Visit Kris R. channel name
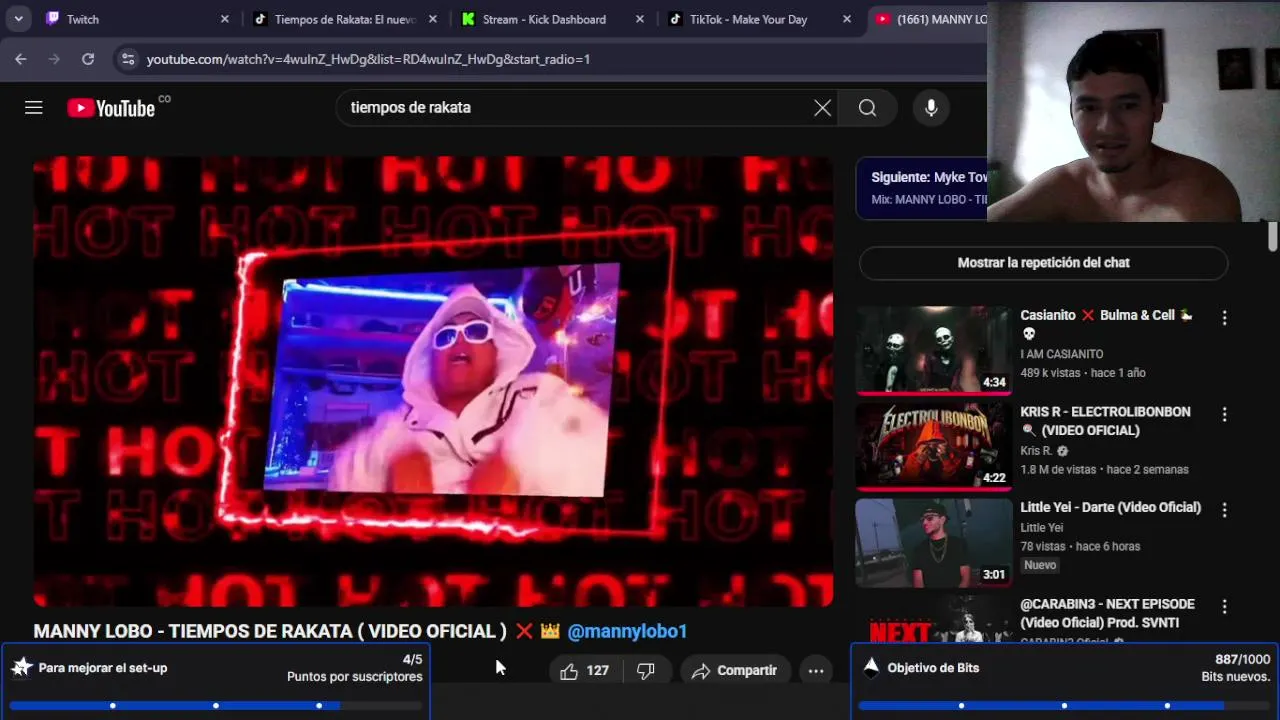This screenshot has height=720, width=1280. point(1036,451)
